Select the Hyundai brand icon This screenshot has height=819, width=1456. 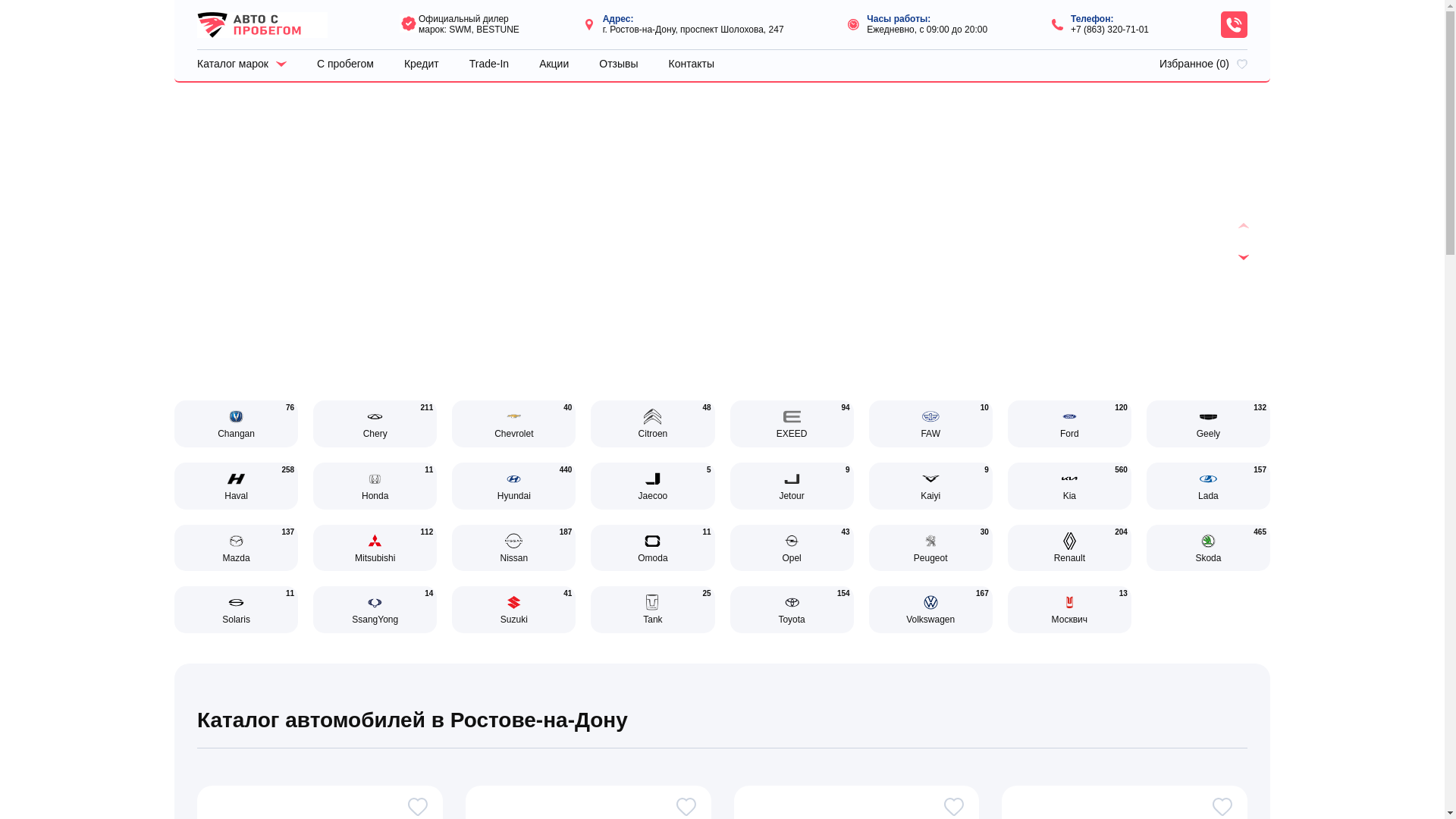click(513, 479)
